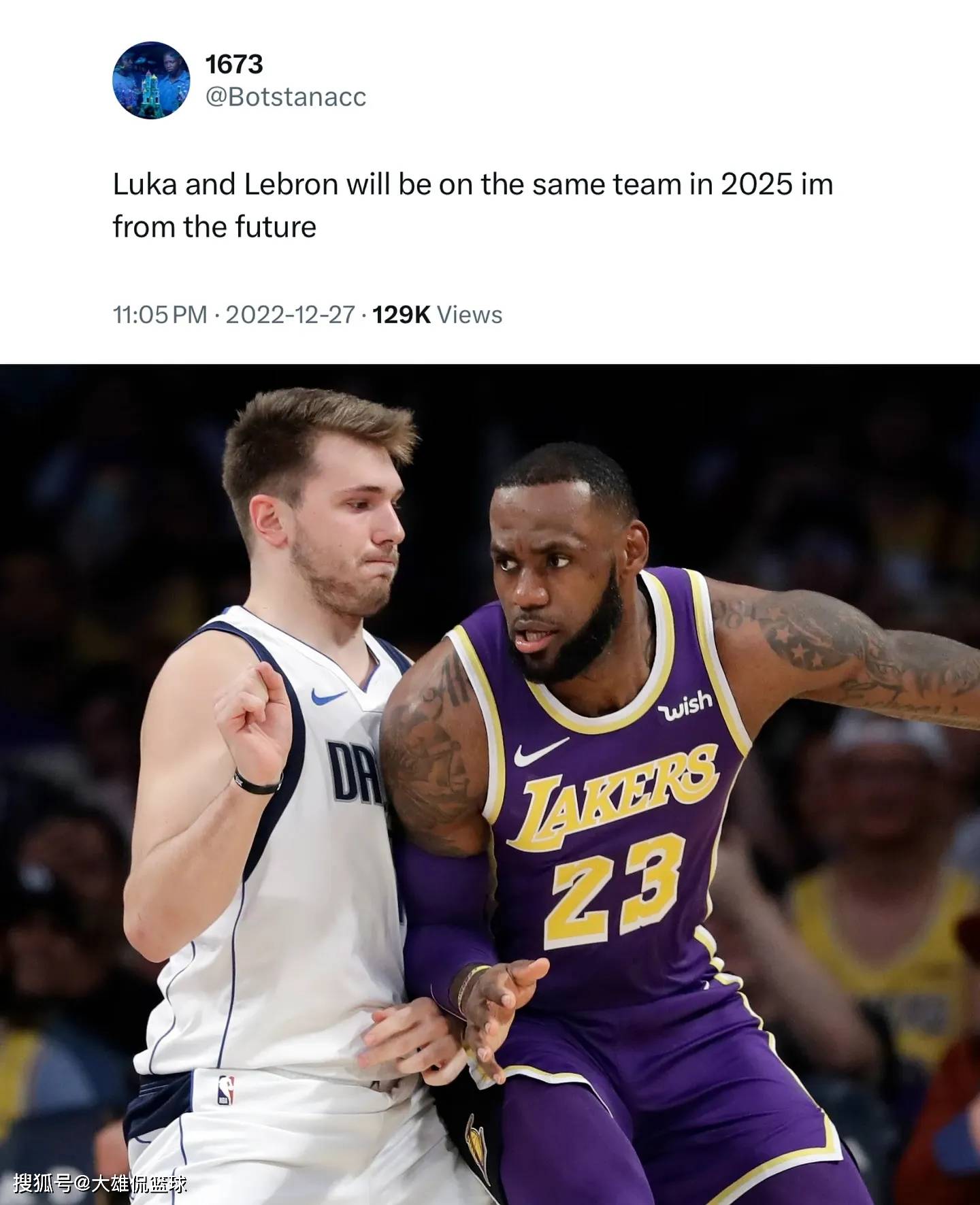This screenshot has height=1205, width=980.
Task: Click the LAKERS wordmark on the jersey
Action: click(614, 795)
